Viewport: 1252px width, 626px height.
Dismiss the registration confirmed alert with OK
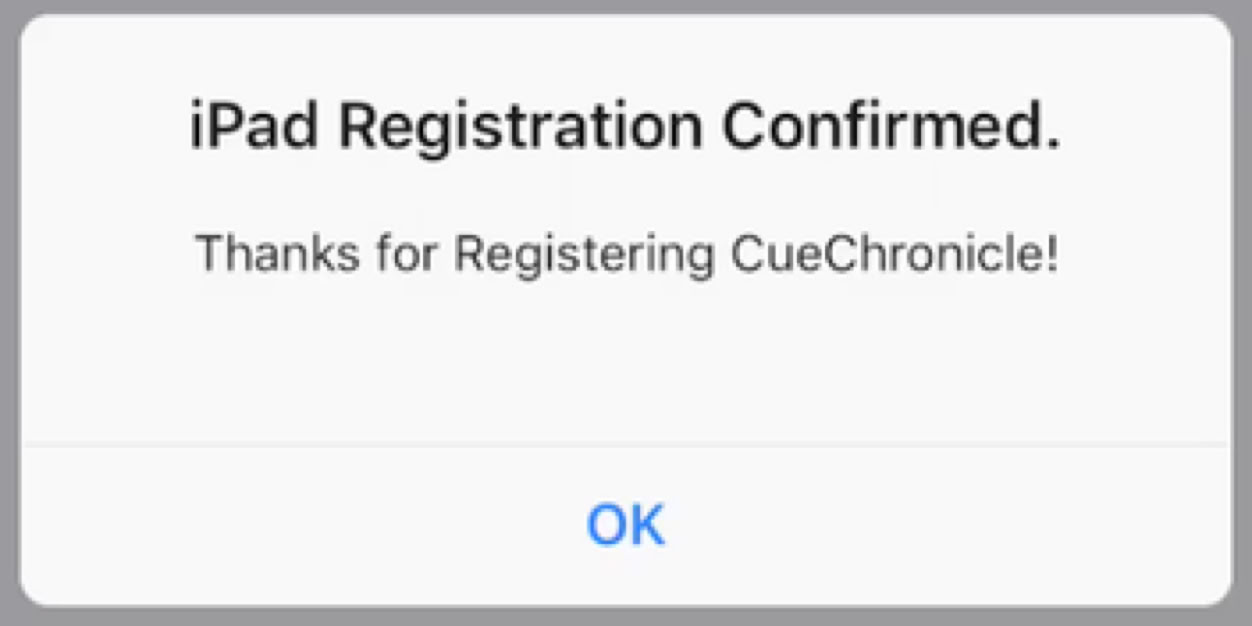625,524
